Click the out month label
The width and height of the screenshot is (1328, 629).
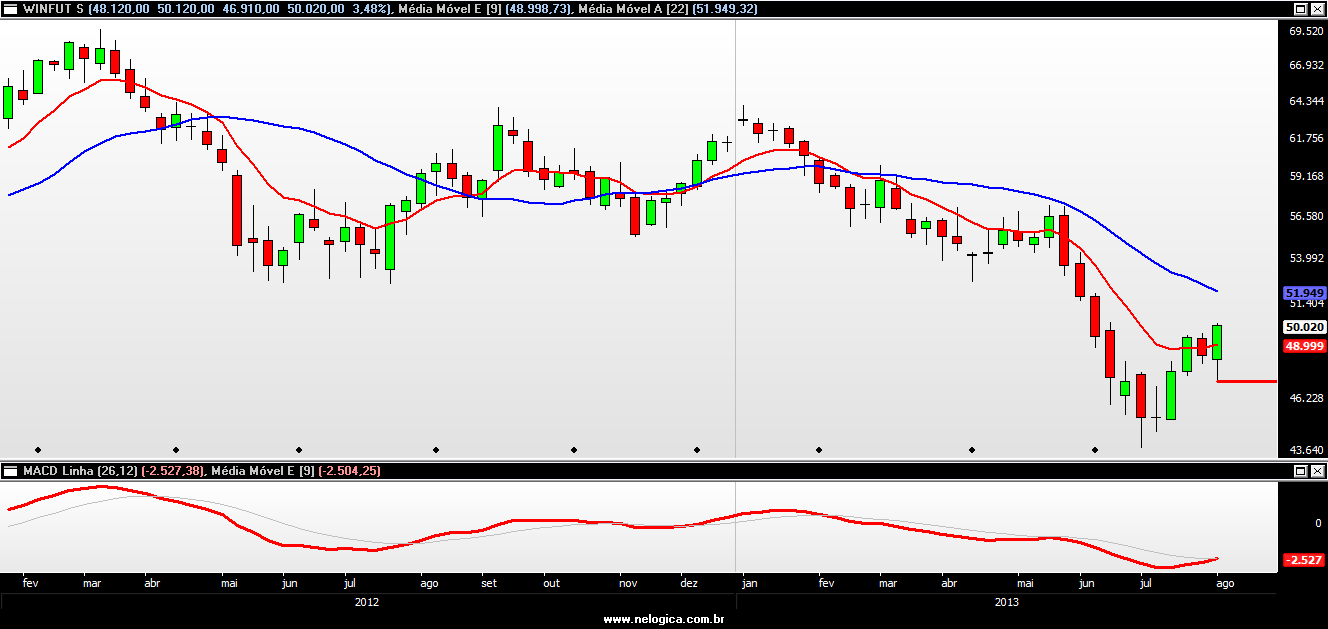pos(551,582)
